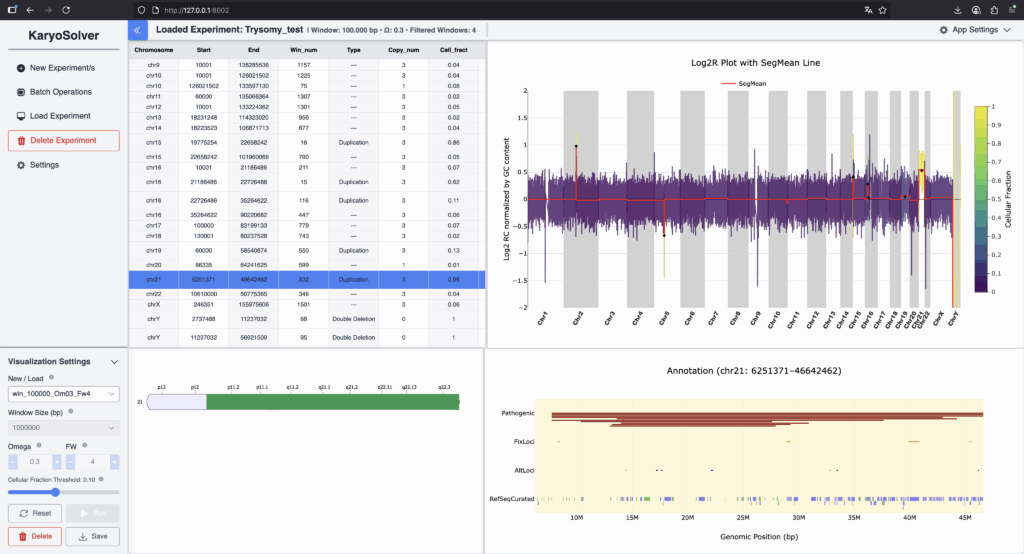Increase Omega value with plus button
1024x554 pixels.
click(x=57, y=462)
